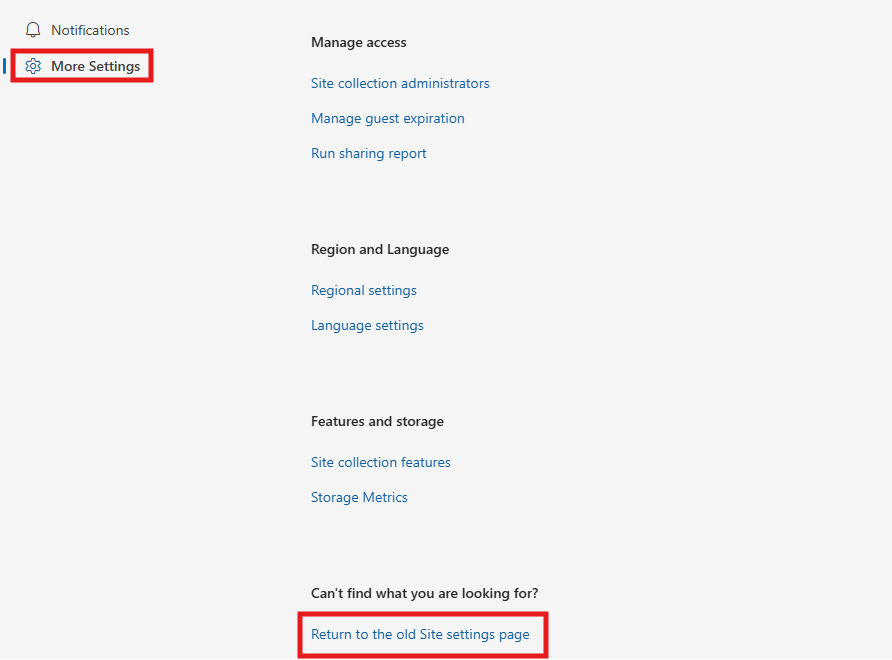
Task: Open Site collection administrators link
Action: click(400, 83)
